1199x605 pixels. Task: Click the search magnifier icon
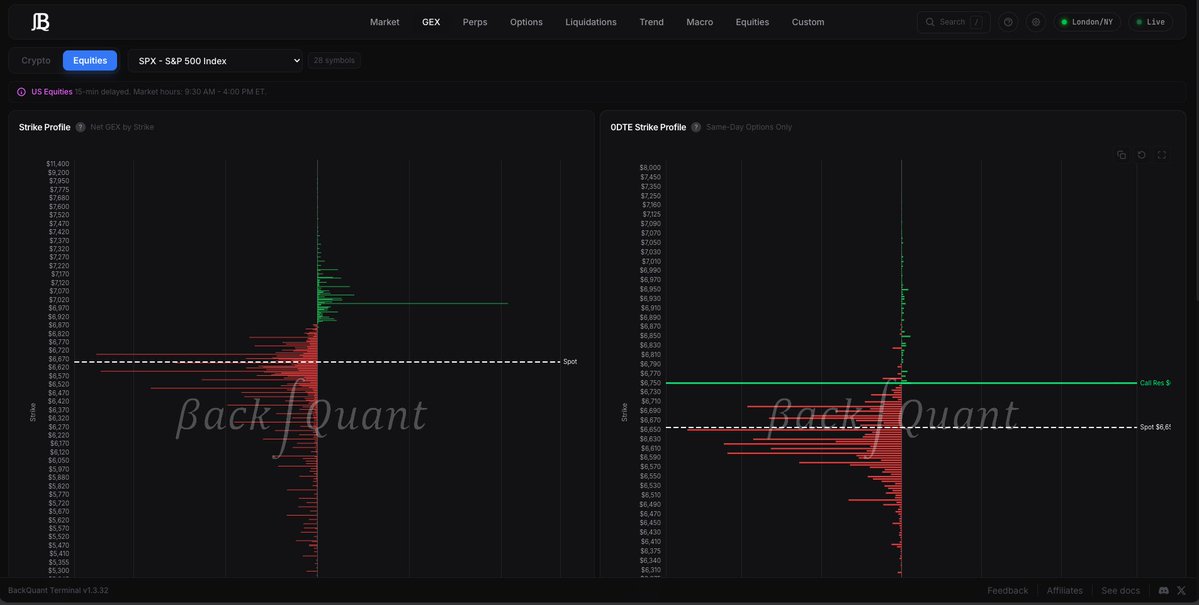(930, 22)
